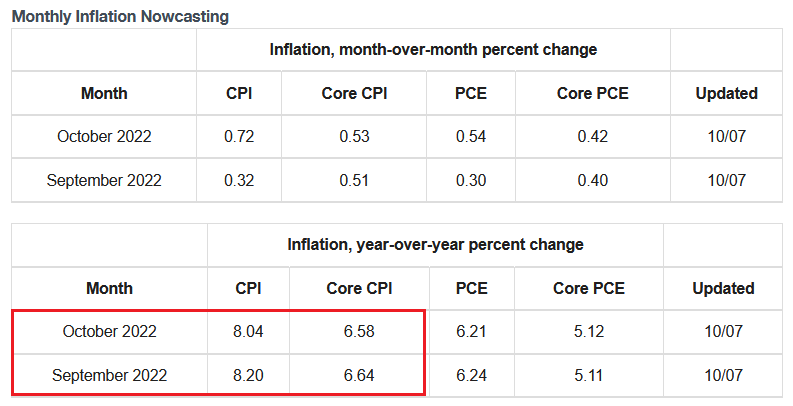Select Core PCE value 0.42
The image size is (793, 406).
[593, 137]
